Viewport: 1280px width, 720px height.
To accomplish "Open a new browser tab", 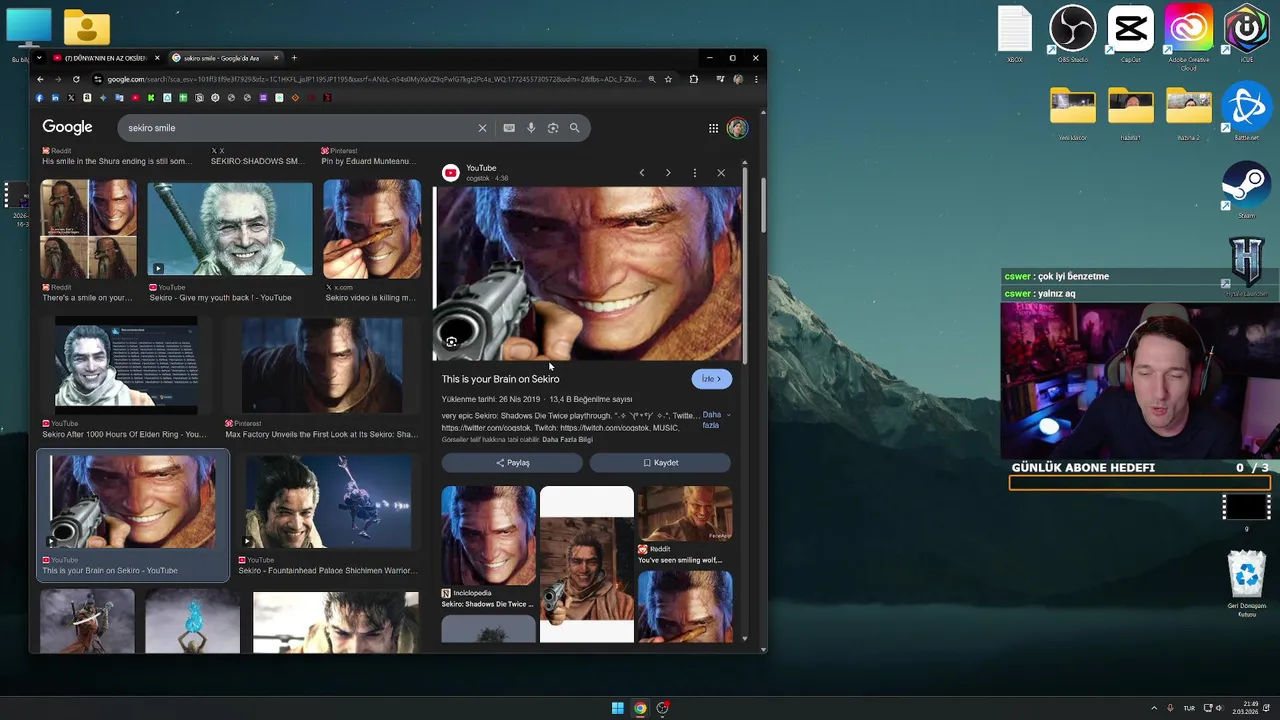I will (x=294, y=58).
